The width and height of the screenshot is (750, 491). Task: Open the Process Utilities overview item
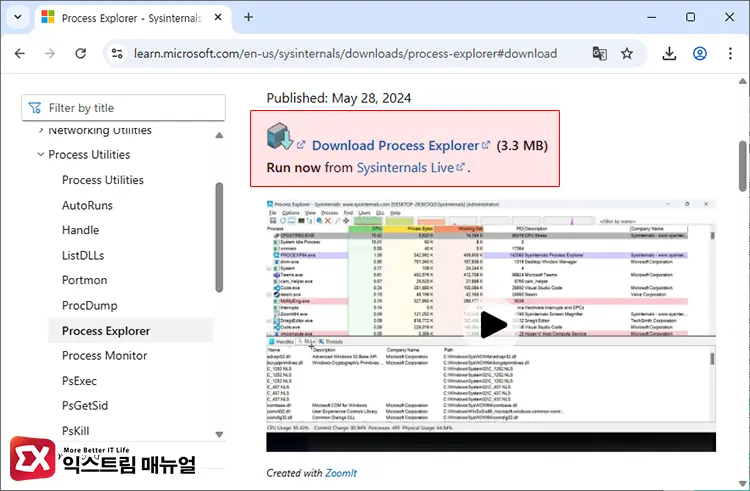(x=103, y=180)
